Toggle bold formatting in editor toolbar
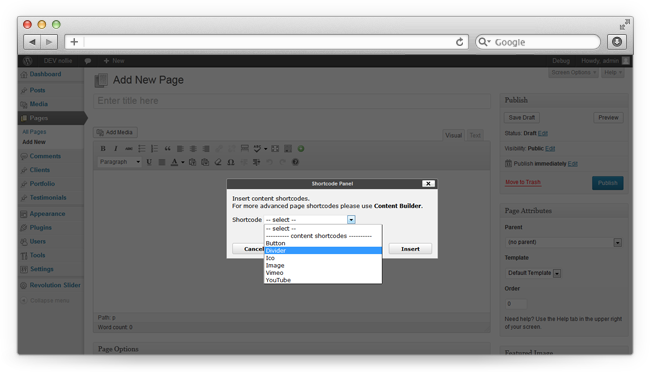This screenshot has height=372, width=650. (103, 148)
